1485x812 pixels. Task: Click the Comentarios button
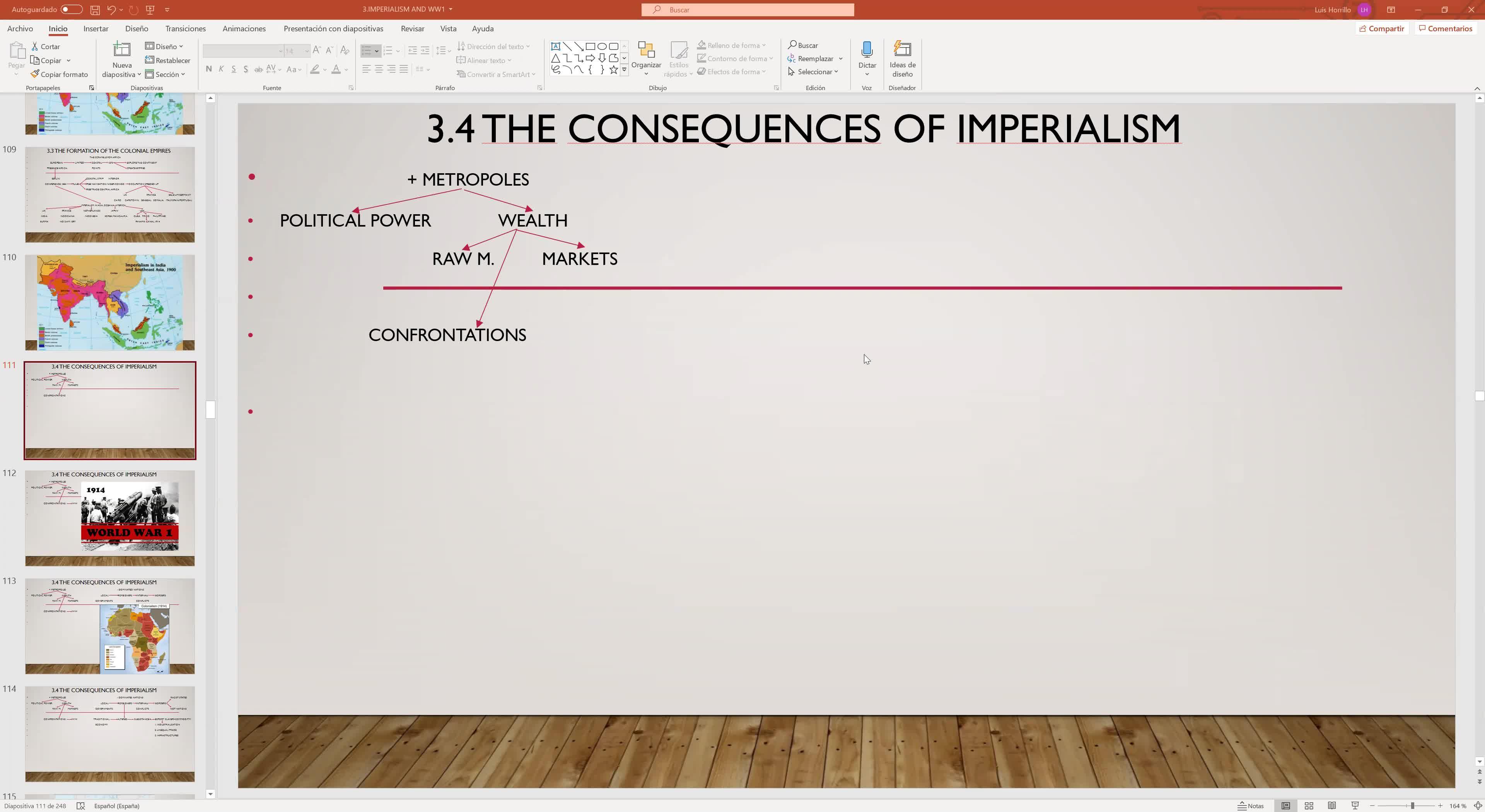point(1445,29)
